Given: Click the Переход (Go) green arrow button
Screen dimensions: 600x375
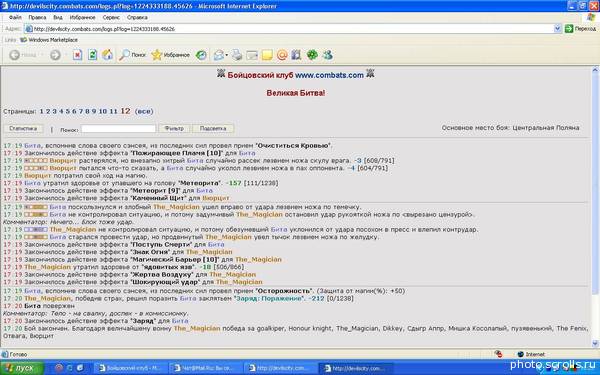Looking at the screenshot, I should 580,29.
